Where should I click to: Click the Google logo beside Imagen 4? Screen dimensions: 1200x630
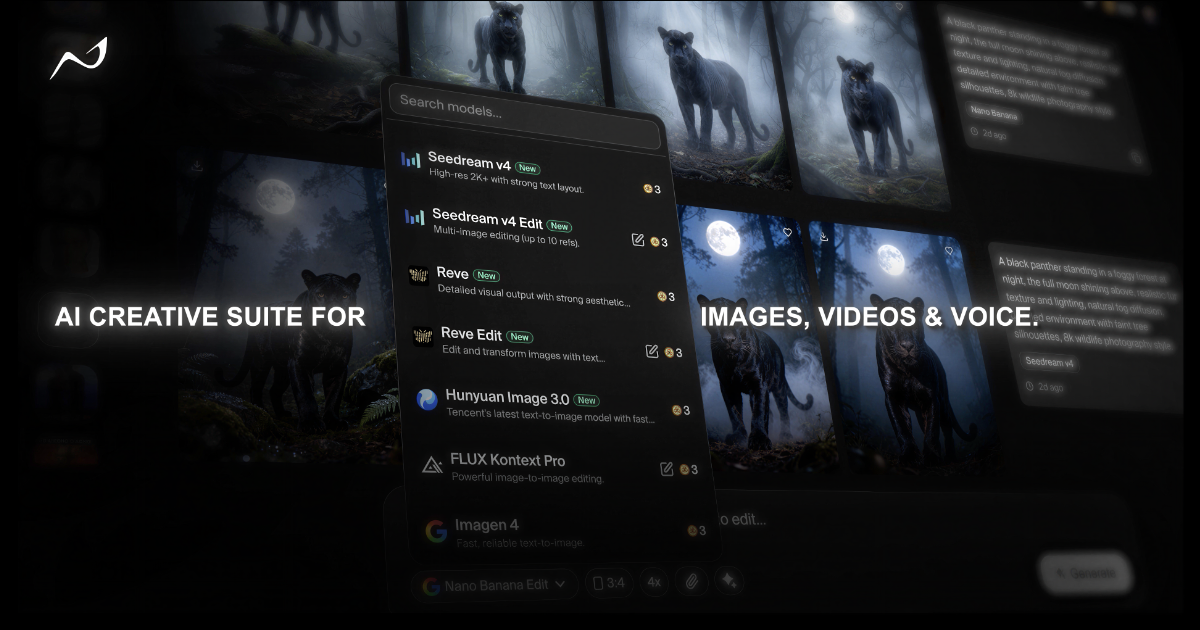[x=436, y=531]
